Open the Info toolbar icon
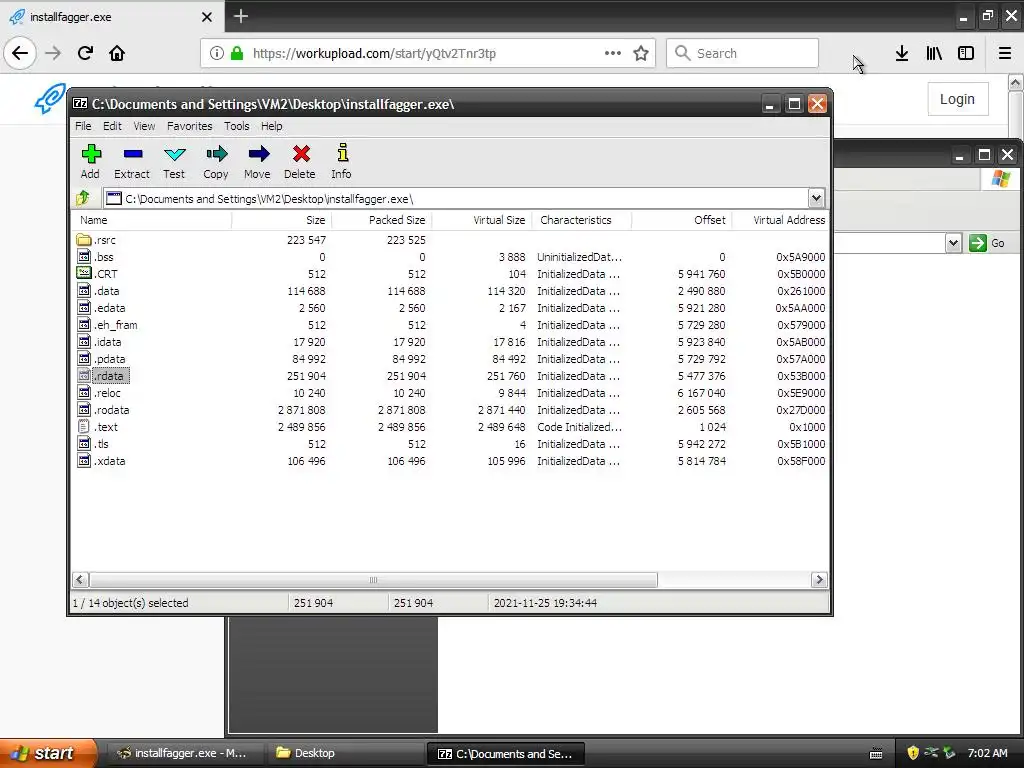This screenshot has height=768, width=1024. [342, 161]
